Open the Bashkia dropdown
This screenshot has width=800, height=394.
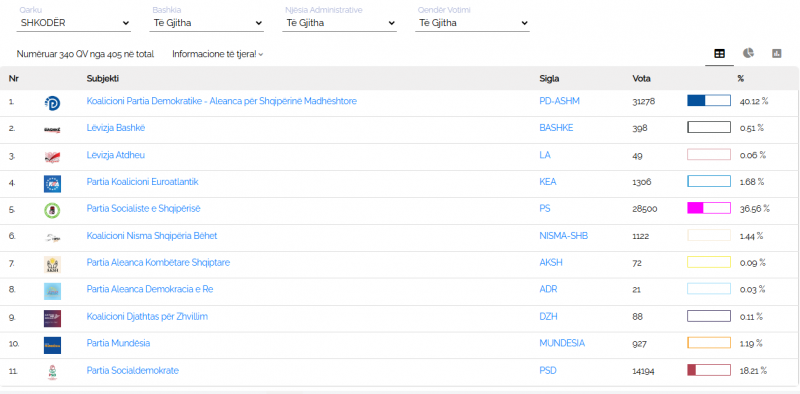point(207,23)
